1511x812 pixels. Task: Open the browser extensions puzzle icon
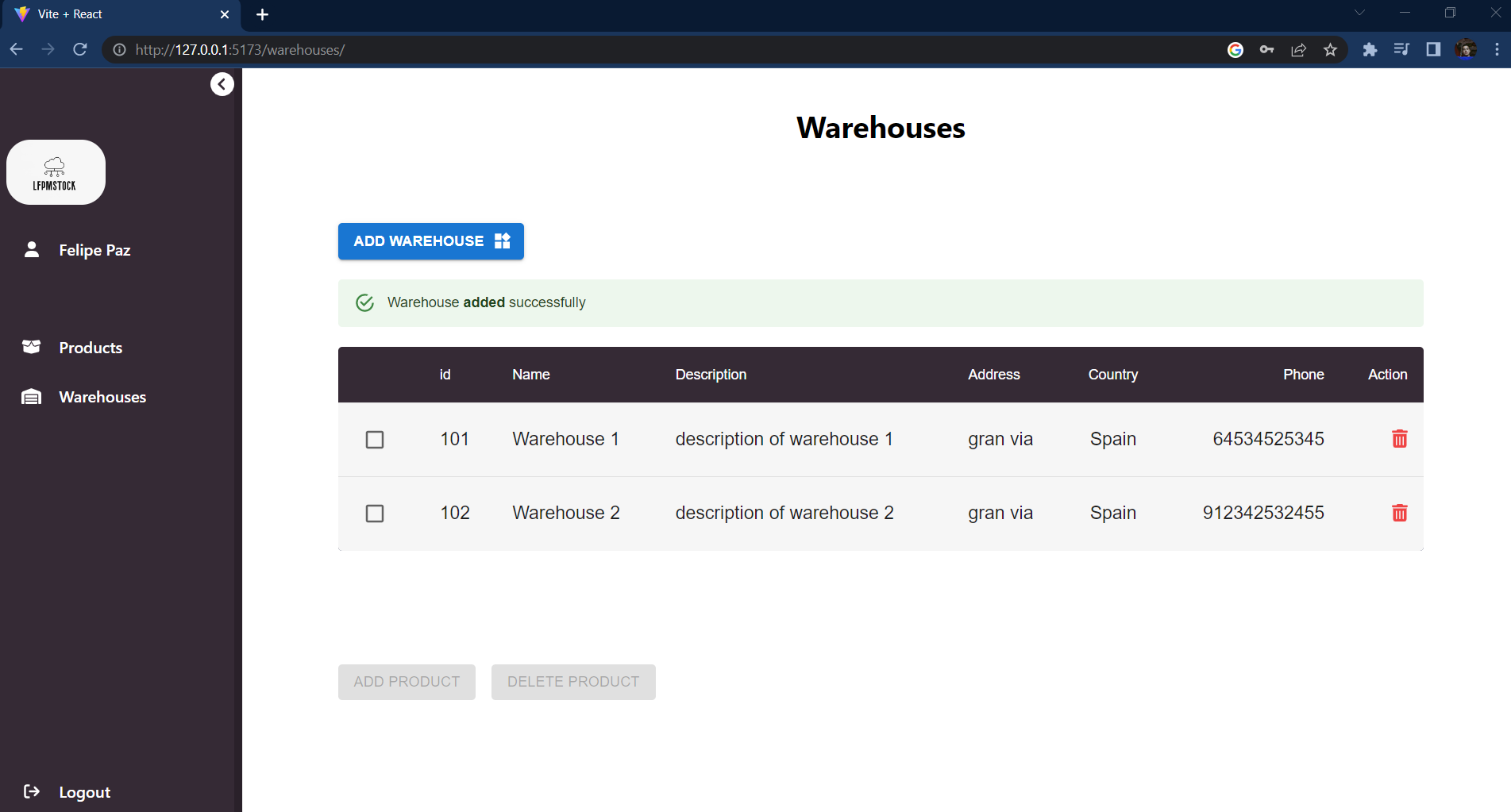pos(1370,49)
